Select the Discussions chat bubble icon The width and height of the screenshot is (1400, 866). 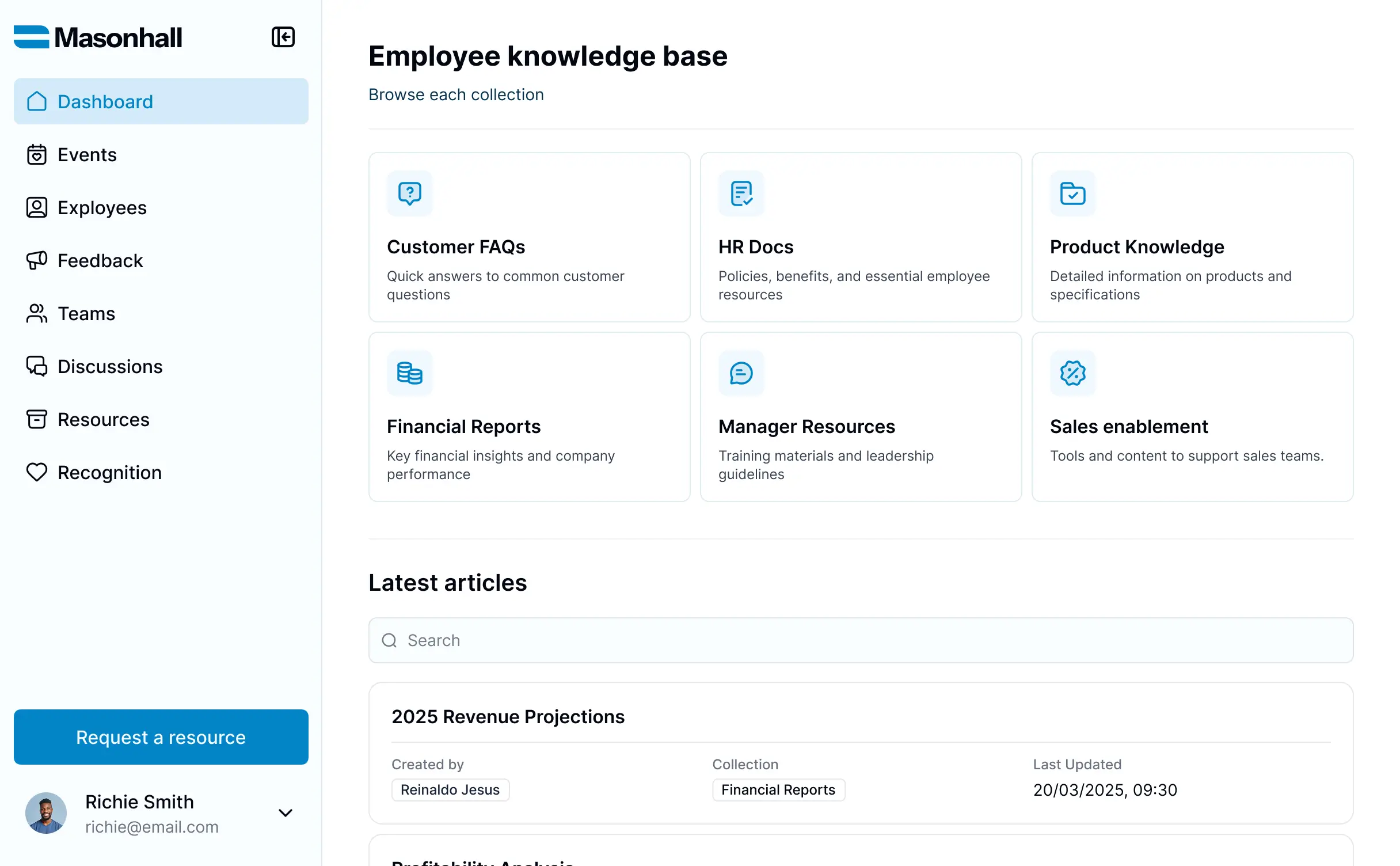click(x=37, y=366)
